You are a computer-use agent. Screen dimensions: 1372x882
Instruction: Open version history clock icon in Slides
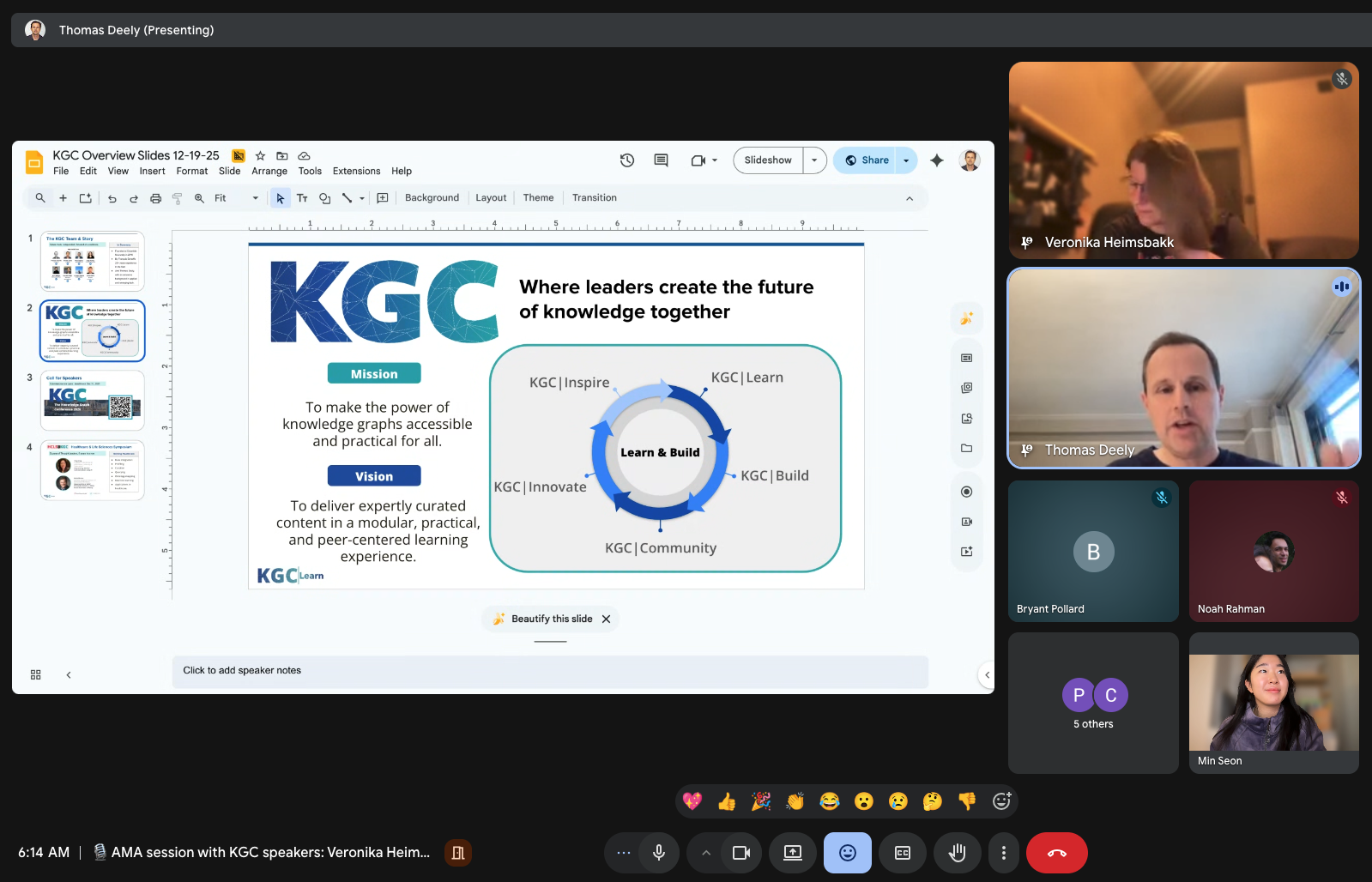(627, 160)
